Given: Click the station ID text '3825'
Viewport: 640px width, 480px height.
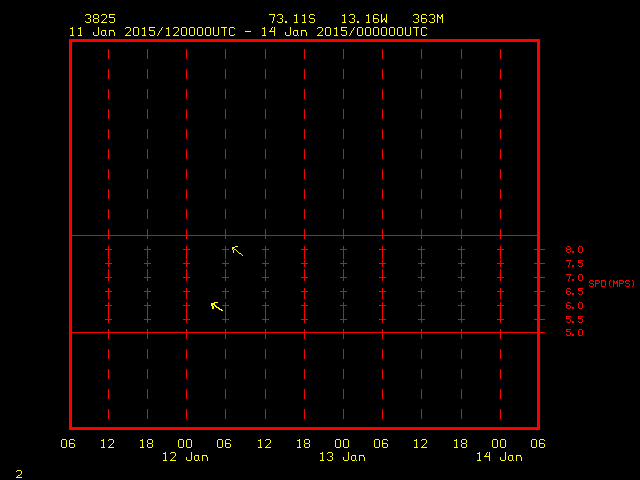Looking at the screenshot, I should click(x=100, y=19).
